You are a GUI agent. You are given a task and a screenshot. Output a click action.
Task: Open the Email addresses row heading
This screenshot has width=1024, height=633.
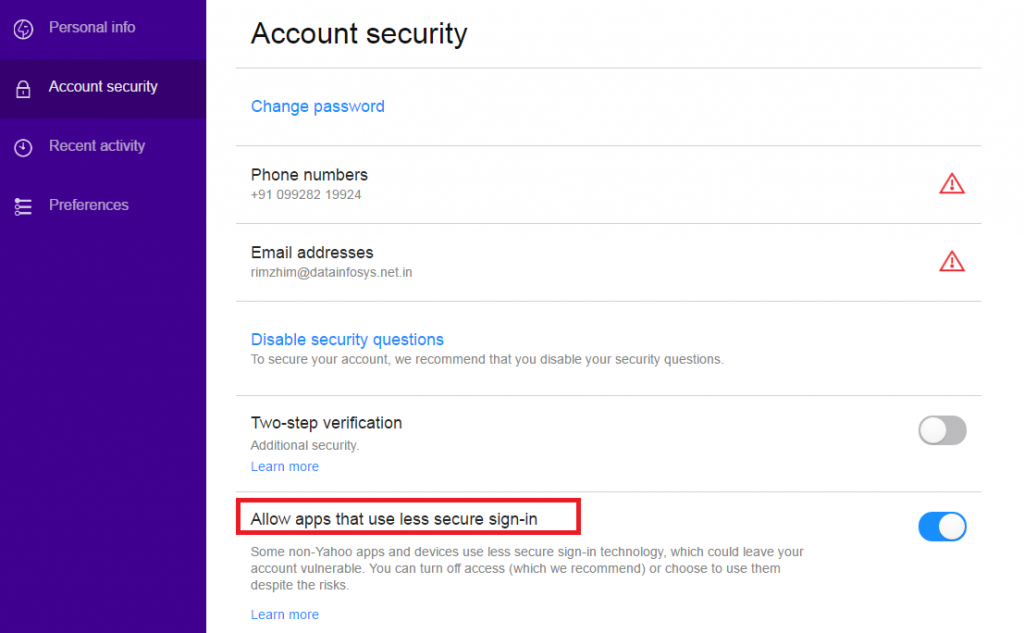312,253
